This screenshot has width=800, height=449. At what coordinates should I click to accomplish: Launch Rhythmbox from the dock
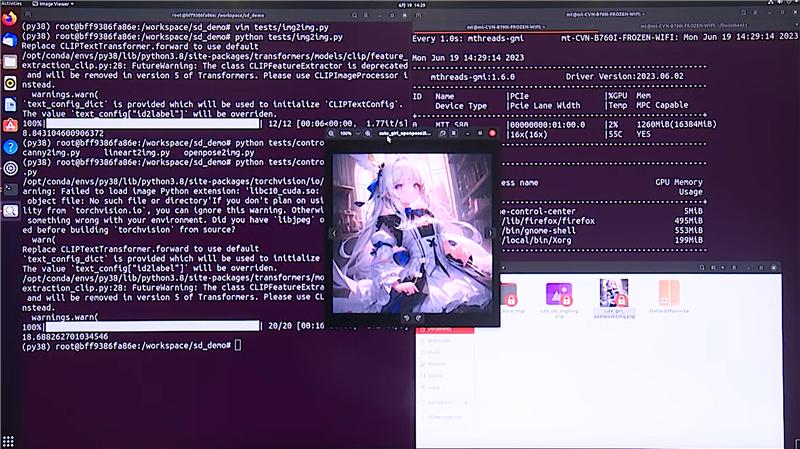[10, 83]
